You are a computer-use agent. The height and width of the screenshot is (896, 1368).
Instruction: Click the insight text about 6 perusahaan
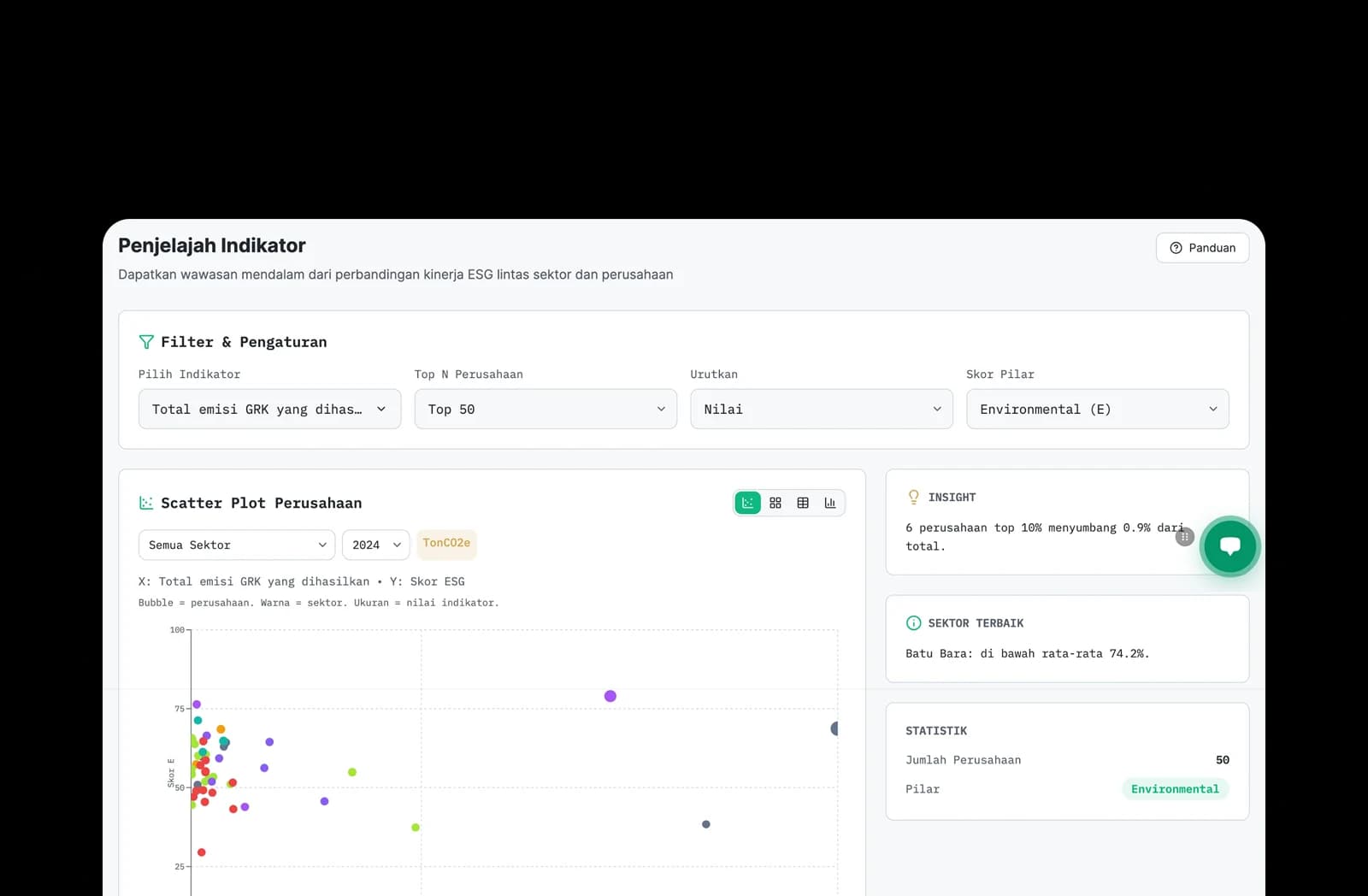coord(1045,537)
